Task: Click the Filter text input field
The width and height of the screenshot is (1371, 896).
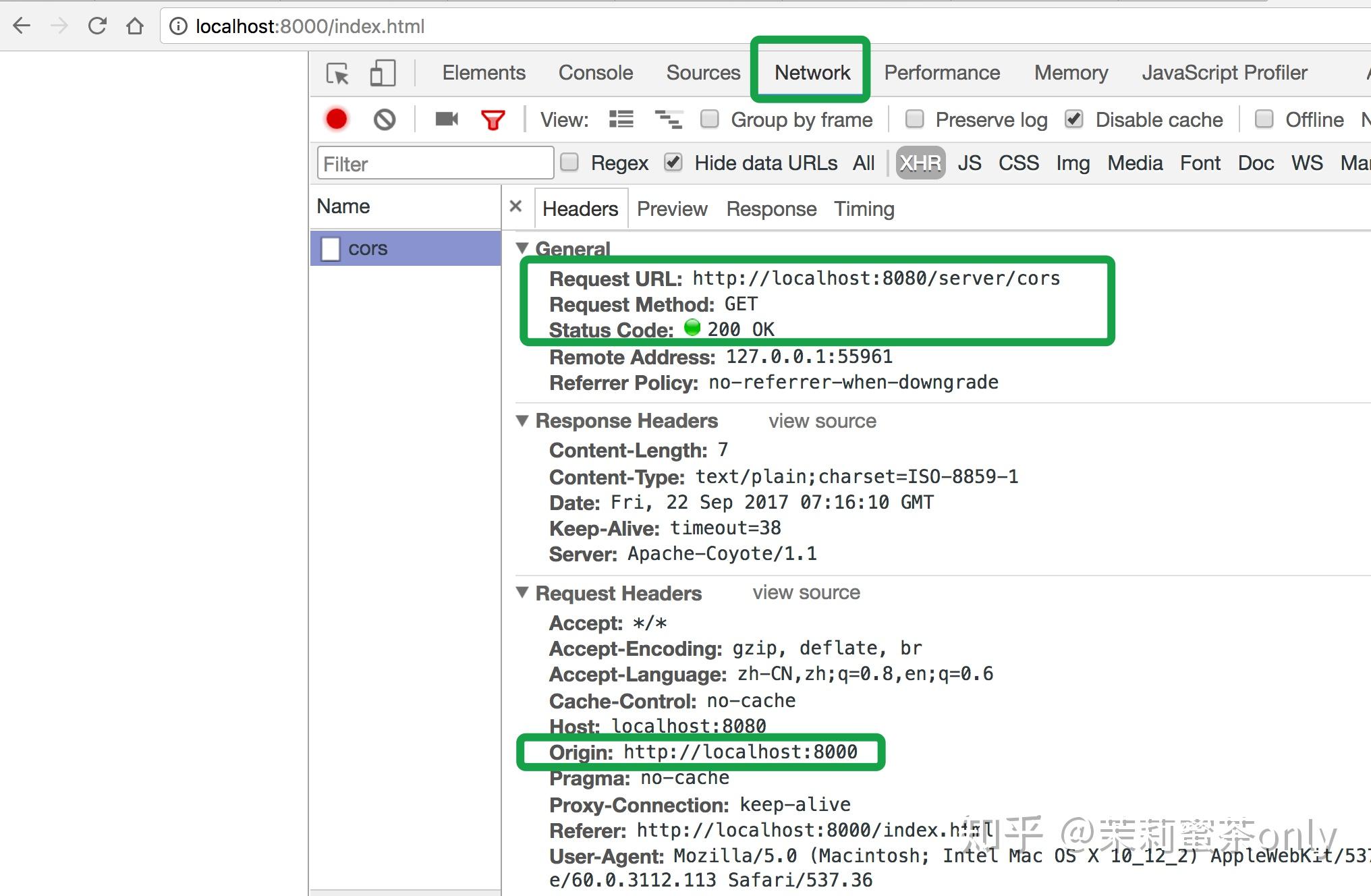Action: pyautogui.click(x=435, y=164)
